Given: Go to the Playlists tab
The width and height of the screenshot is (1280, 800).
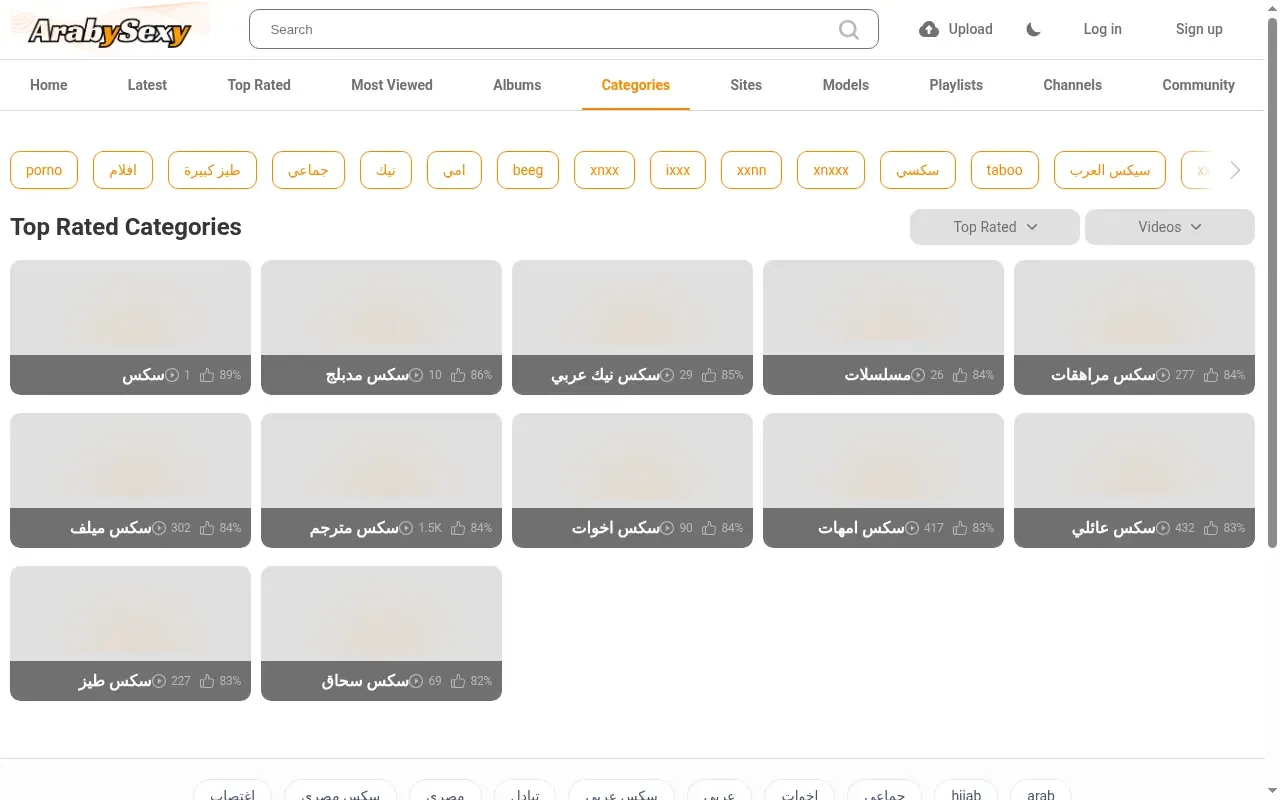Looking at the screenshot, I should pyautogui.click(x=956, y=85).
